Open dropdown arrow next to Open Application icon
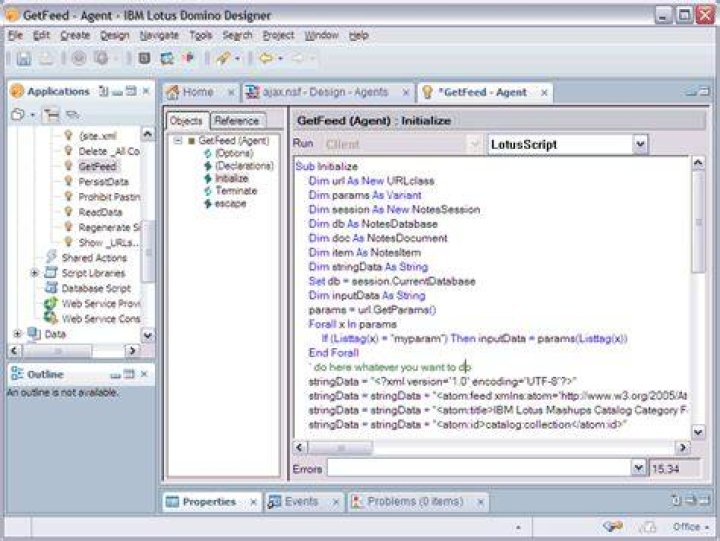Image resolution: width=720 pixels, height=541 pixels. tap(33, 115)
